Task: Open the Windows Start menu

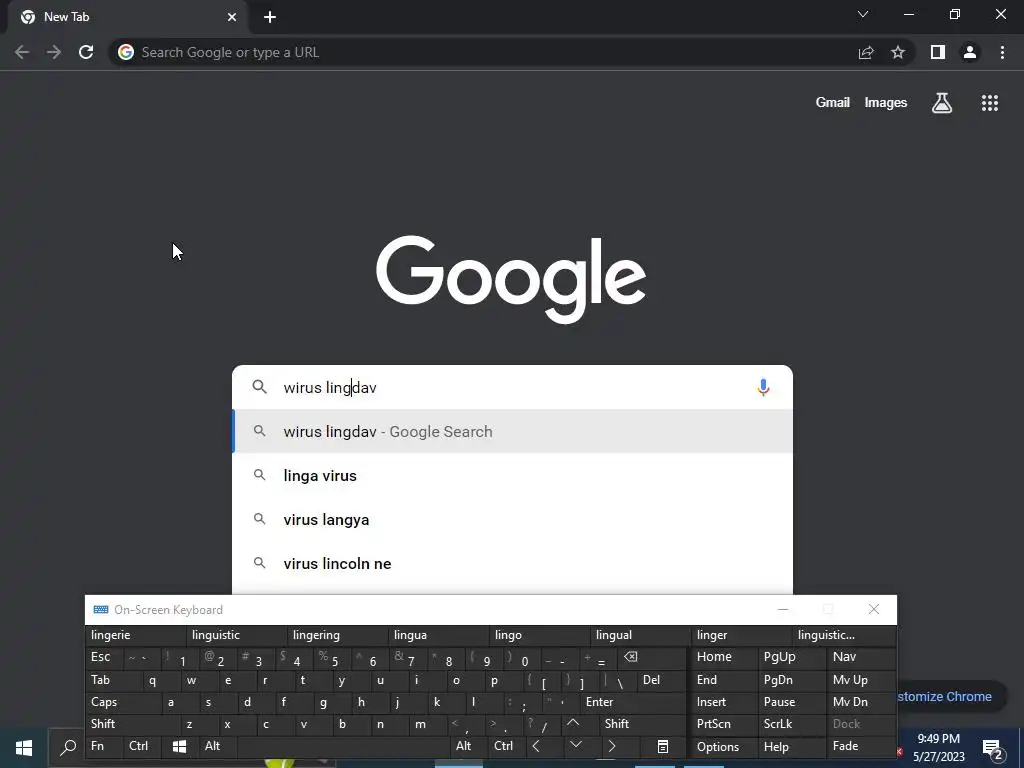Action: tap(24, 748)
